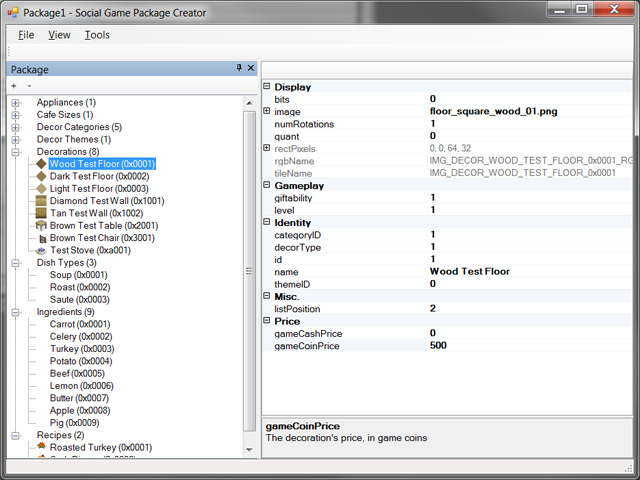Viewport: 640px width, 480px height.
Task: Expand the Appliances tree node
Action: click(16, 102)
